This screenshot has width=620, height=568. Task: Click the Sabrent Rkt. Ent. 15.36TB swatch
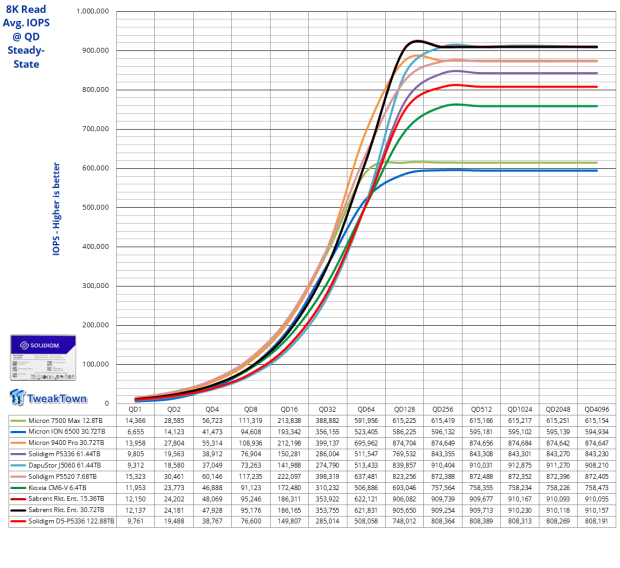point(18,499)
